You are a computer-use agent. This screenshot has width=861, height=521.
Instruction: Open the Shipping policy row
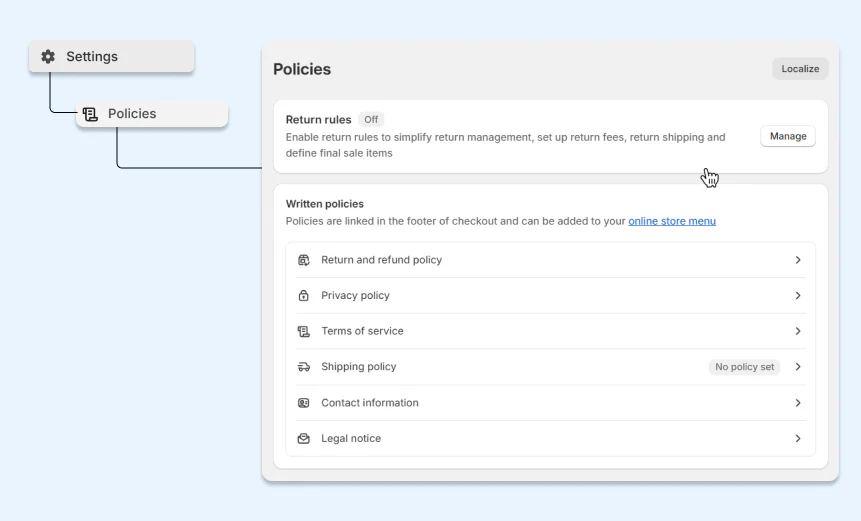point(550,367)
